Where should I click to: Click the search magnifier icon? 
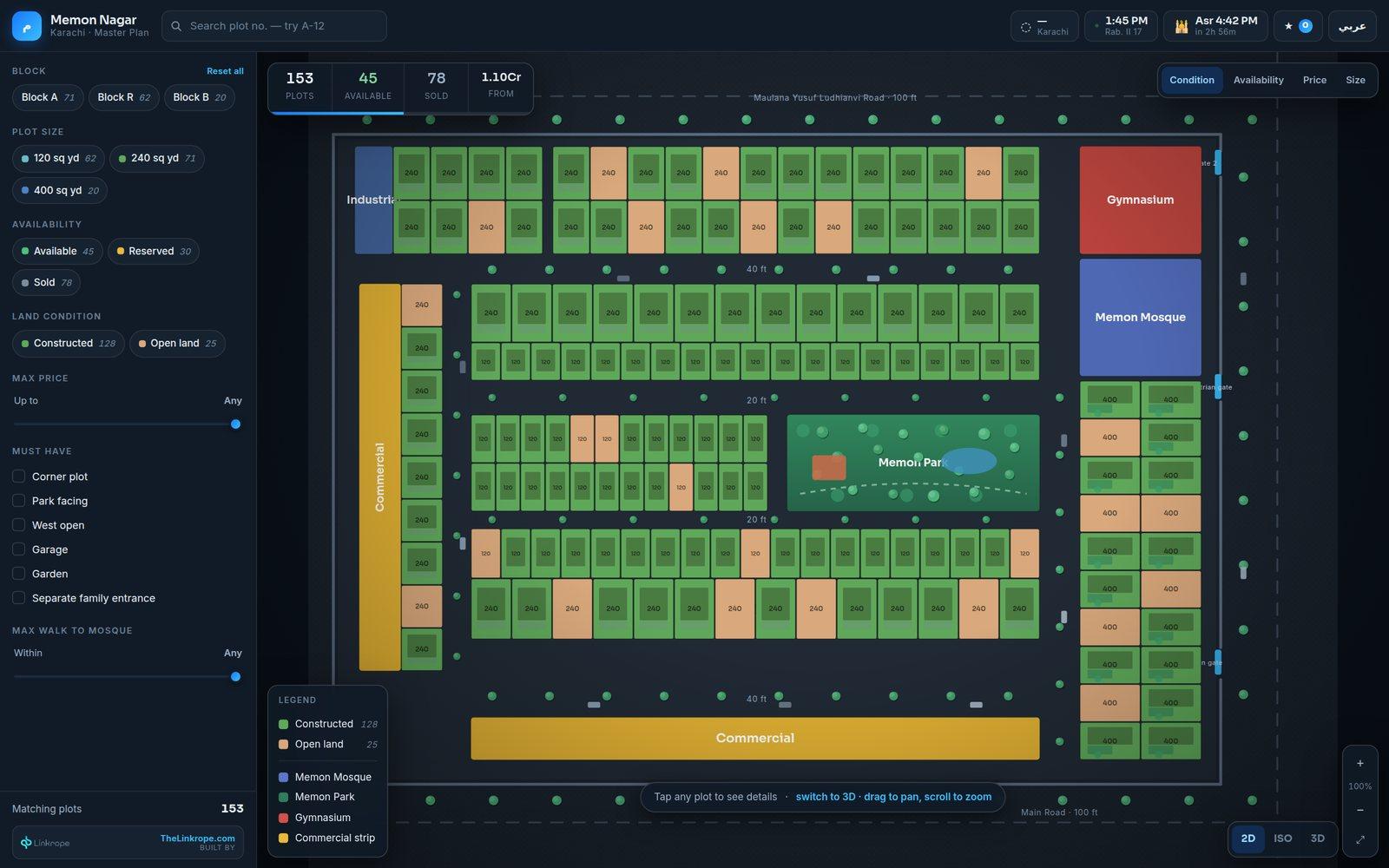click(x=176, y=26)
